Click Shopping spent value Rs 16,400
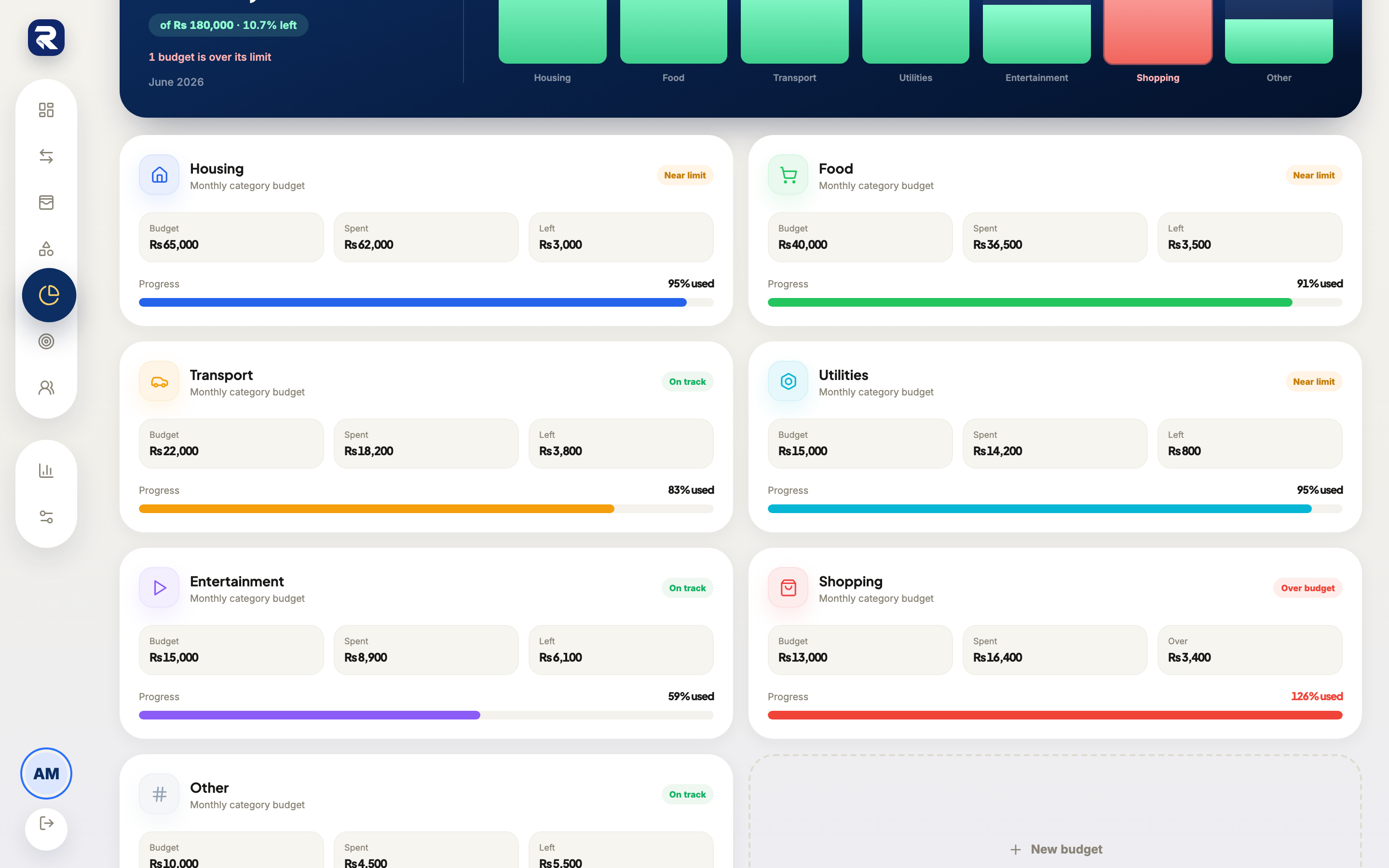 coord(997,657)
